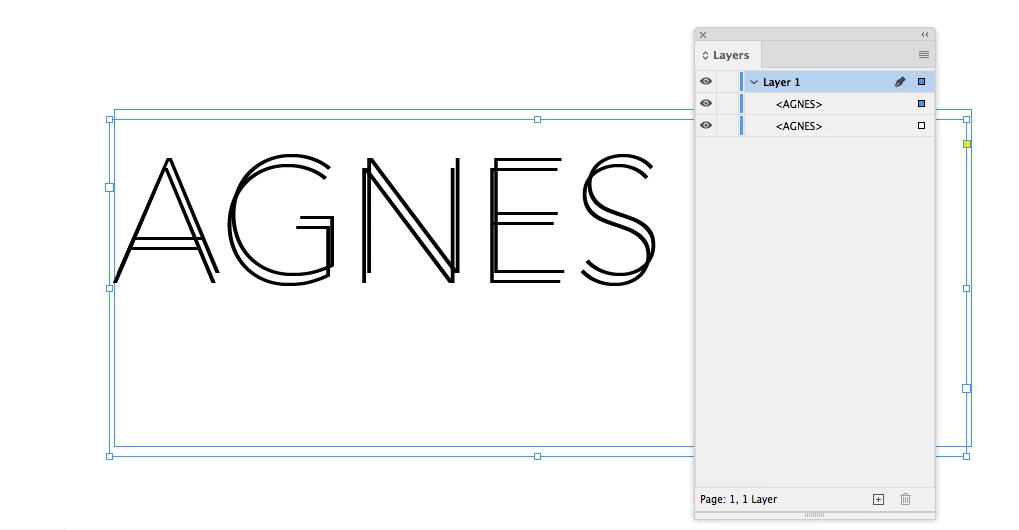Create a new layer
This screenshot has width=1019, height=530.
pos(878,499)
